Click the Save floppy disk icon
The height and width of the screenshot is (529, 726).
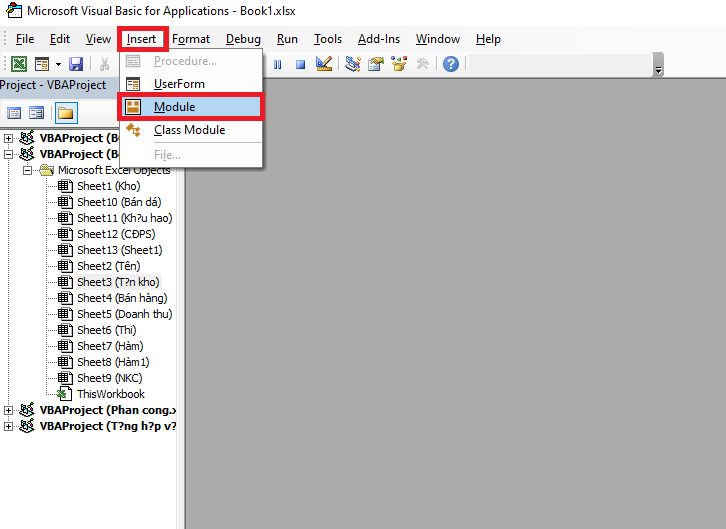tap(76, 64)
